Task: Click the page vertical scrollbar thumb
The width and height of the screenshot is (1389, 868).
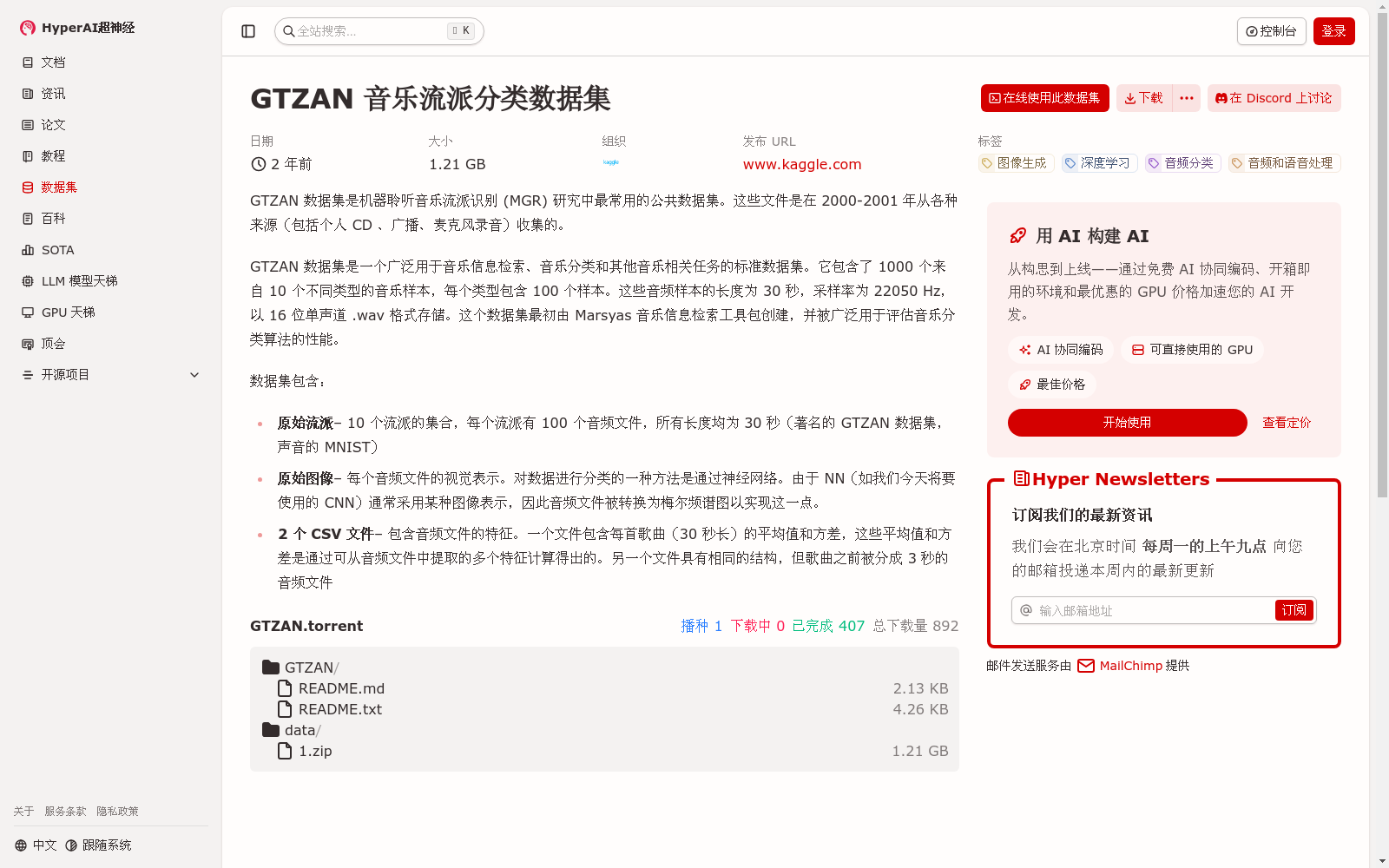Action: pyautogui.click(x=1382, y=256)
